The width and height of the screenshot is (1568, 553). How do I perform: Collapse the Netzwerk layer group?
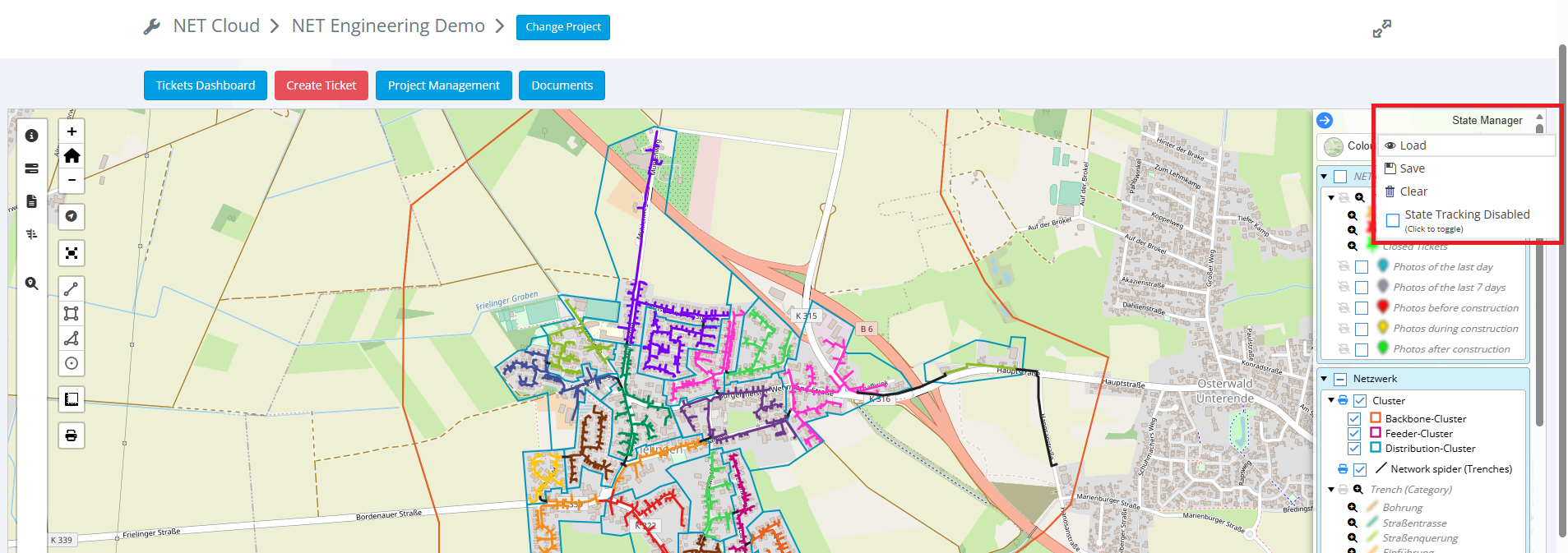click(1324, 379)
